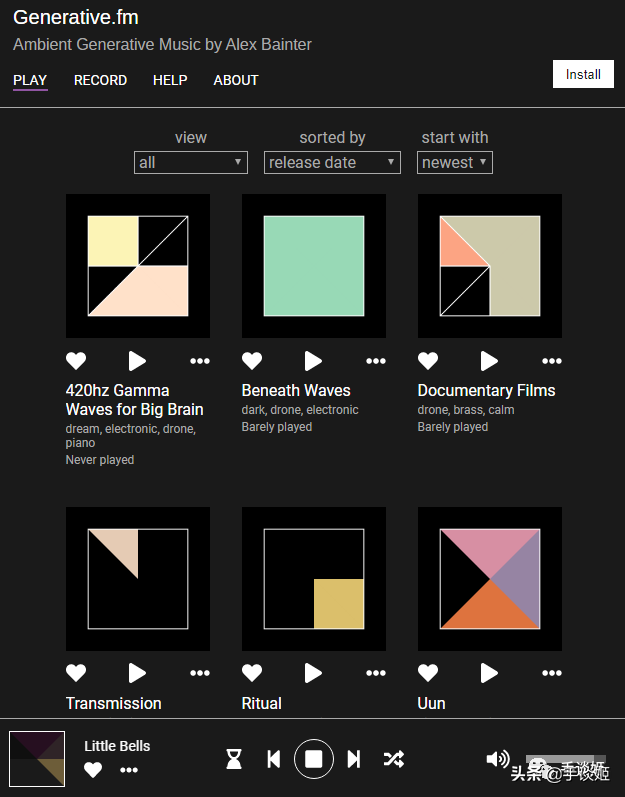Open the view filter dropdown
Viewport: 625px width, 797px height.
coord(191,163)
